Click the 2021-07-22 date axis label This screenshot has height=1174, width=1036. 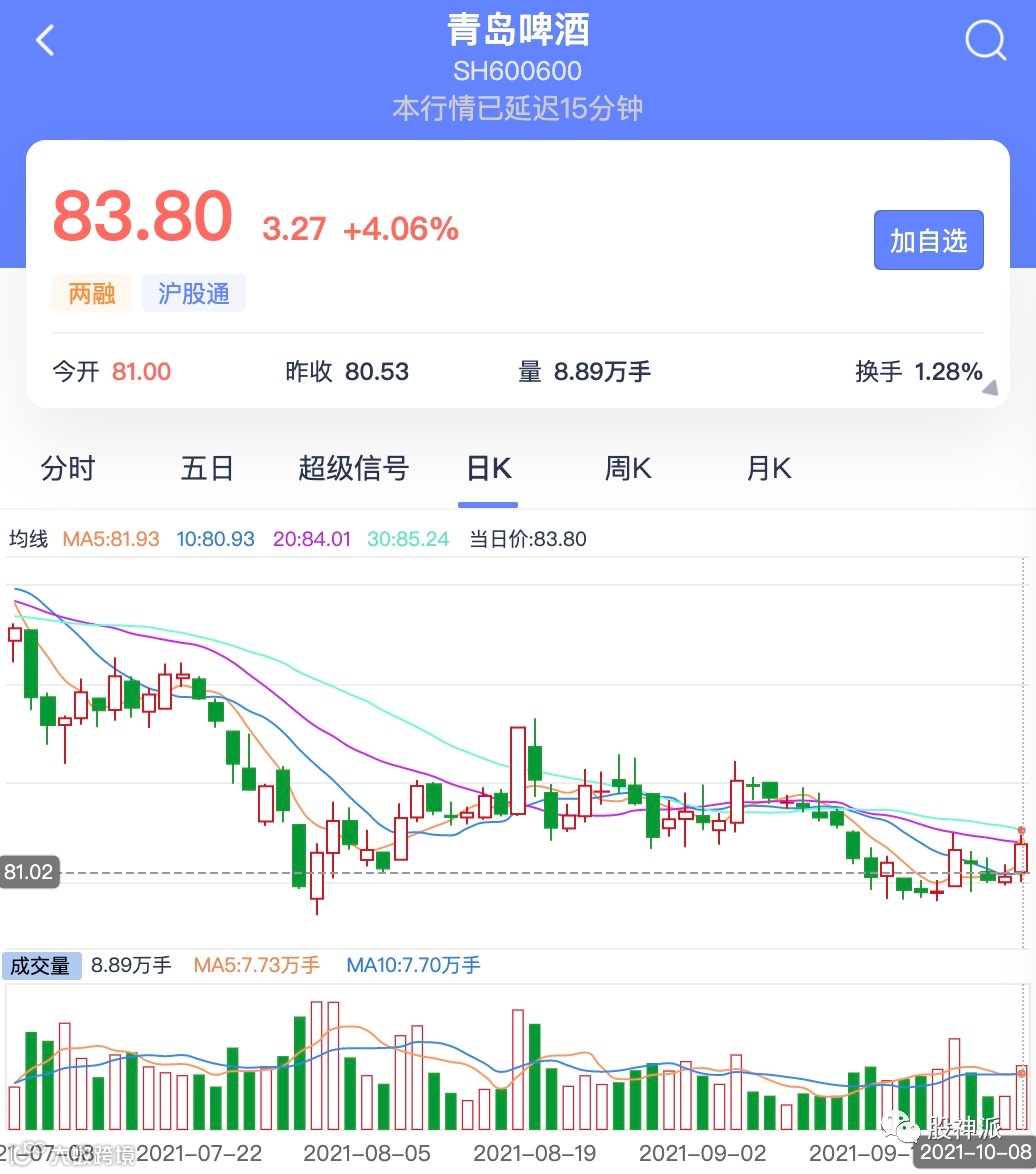click(199, 1153)
